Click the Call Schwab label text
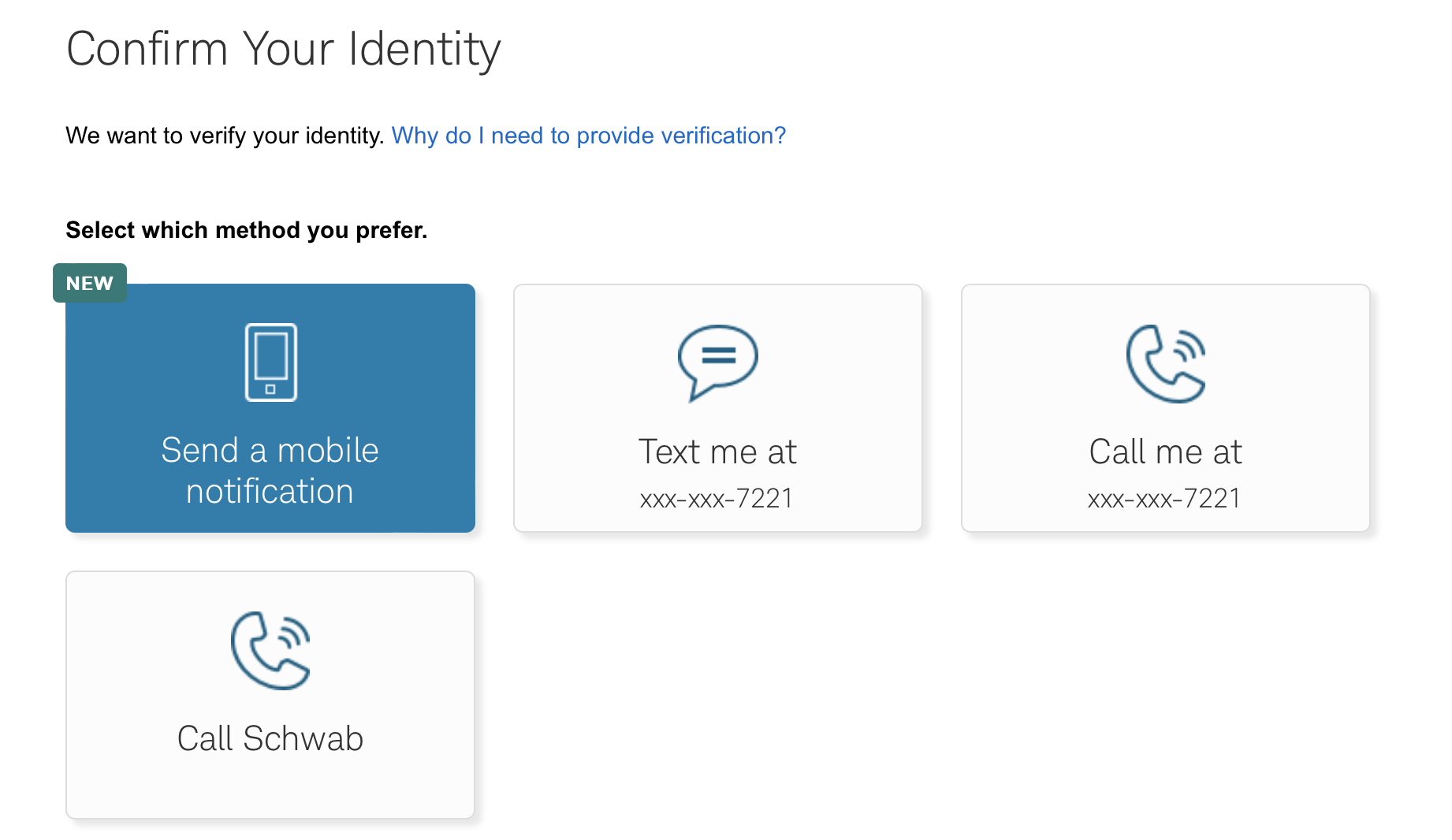Viewport: 1452px width, 840px height. (x=270, y=738)
